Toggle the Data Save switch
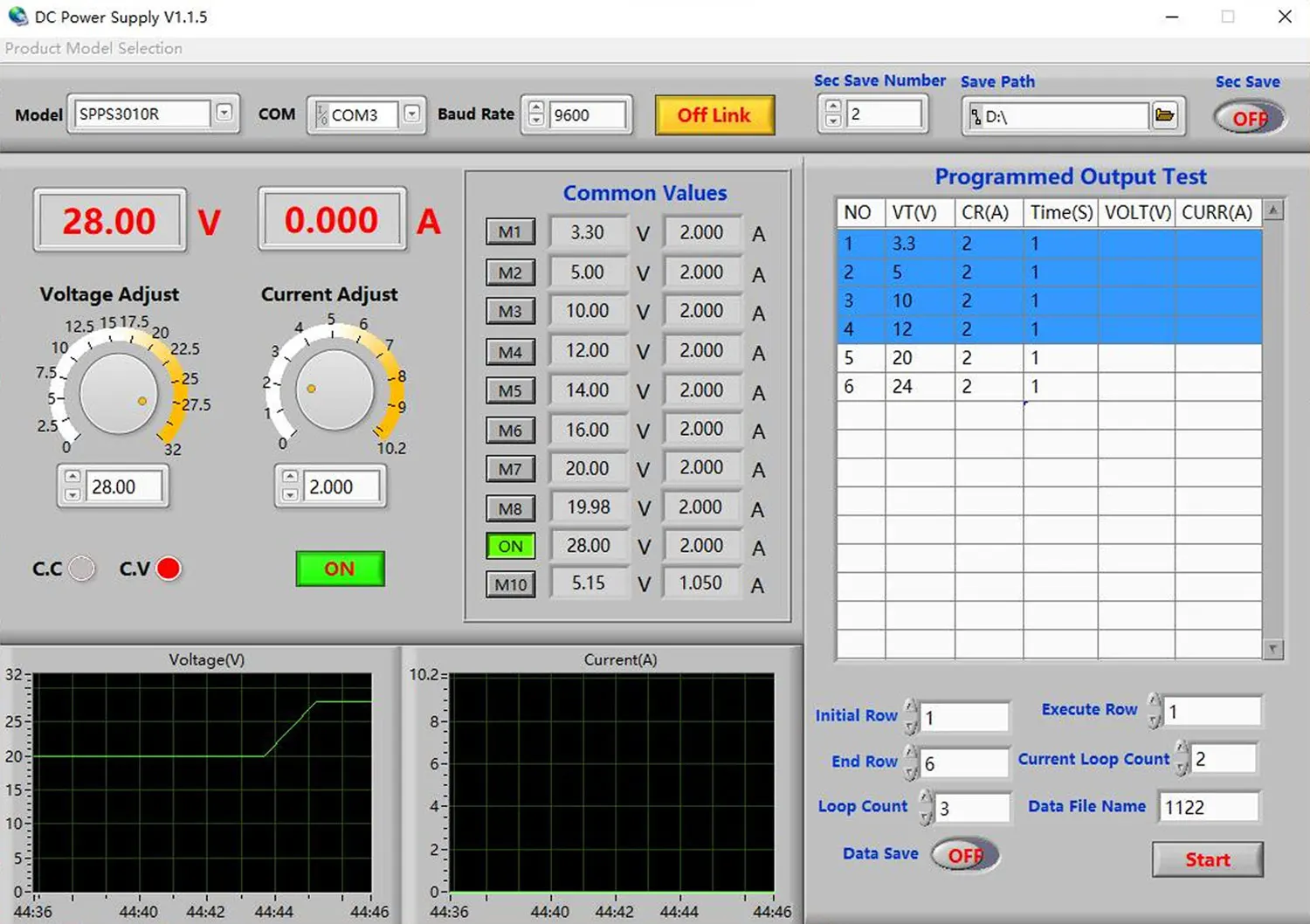 coord(964,855)
